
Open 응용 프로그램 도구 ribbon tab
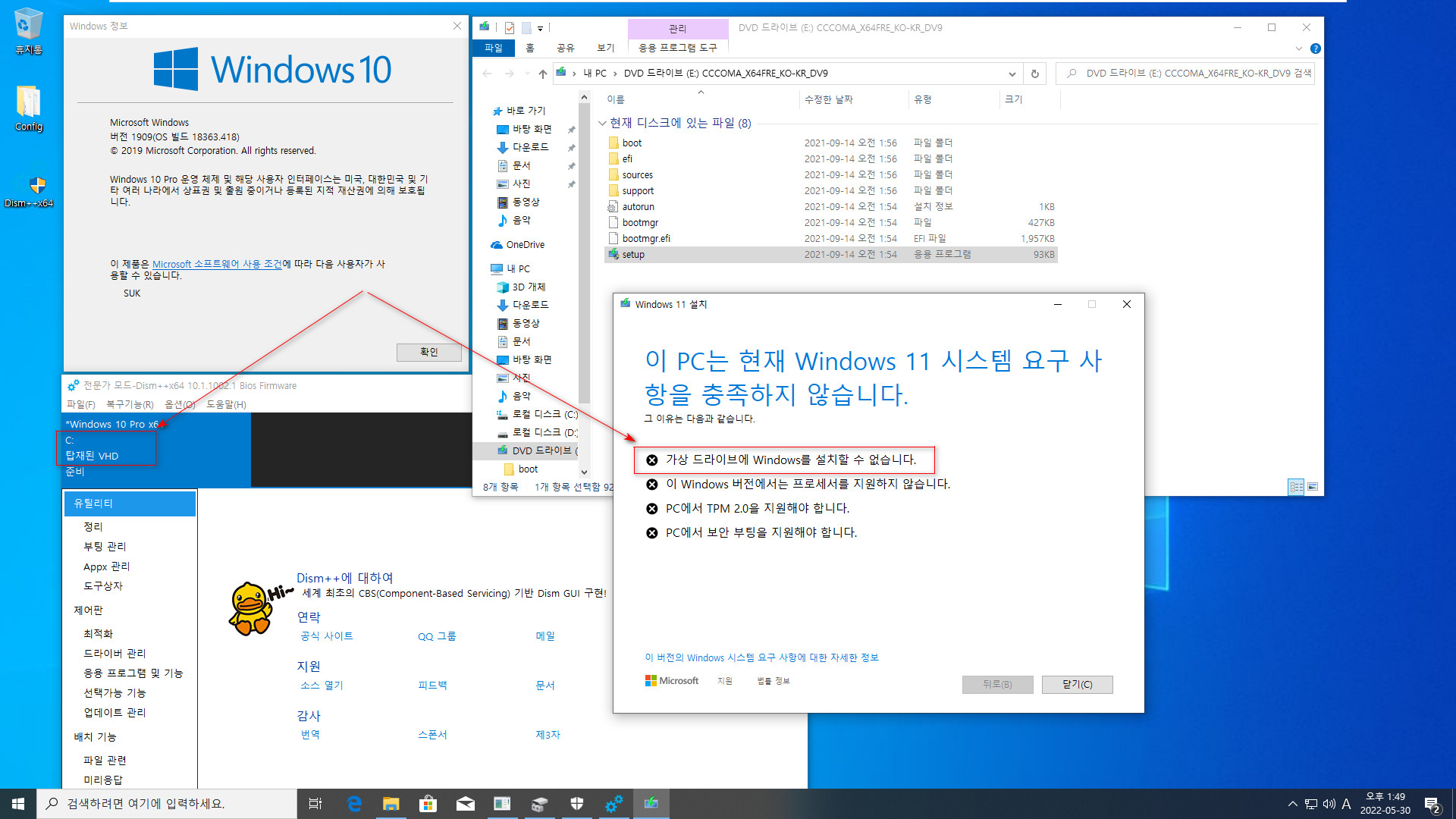pos(677,48)
